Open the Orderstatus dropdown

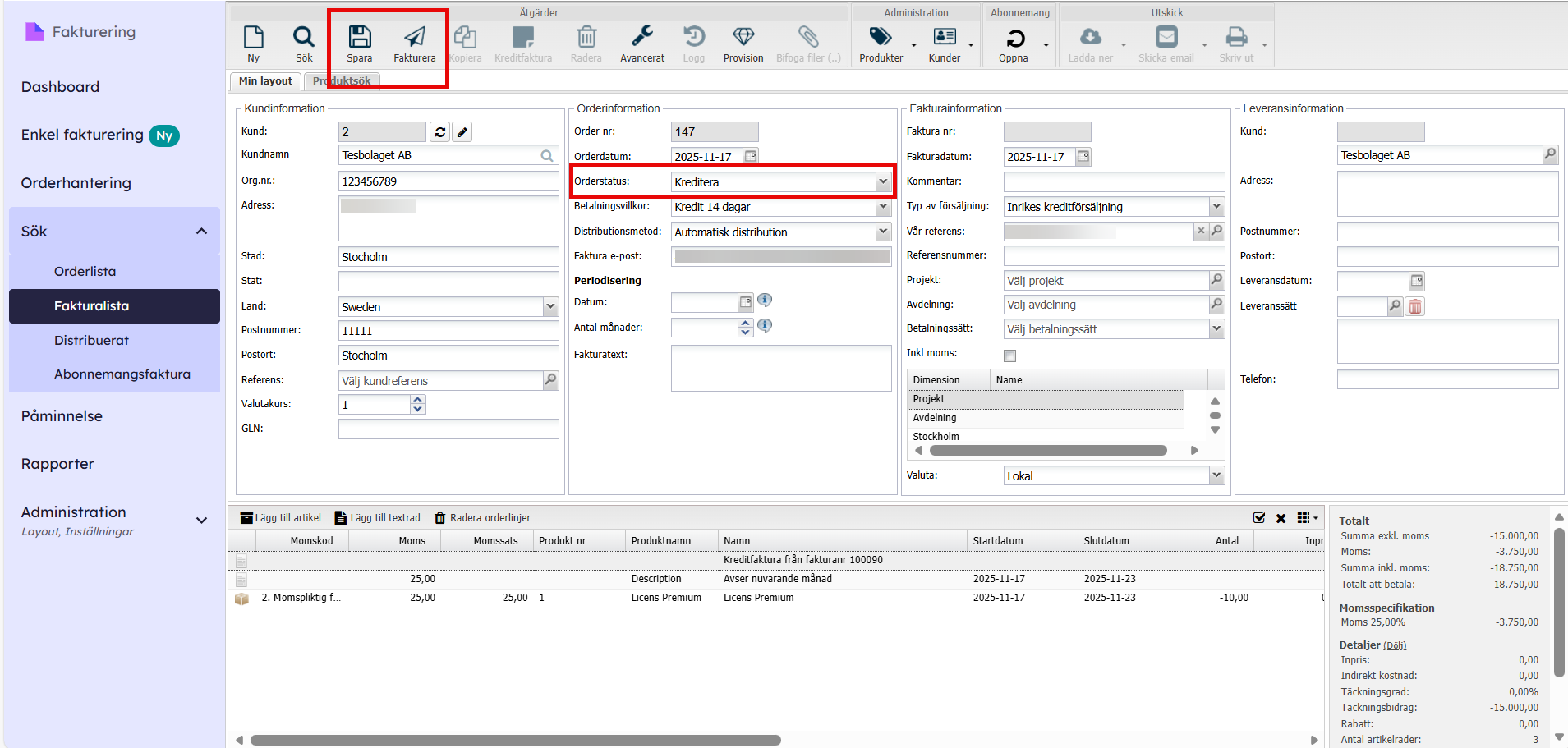click(883, 181)
